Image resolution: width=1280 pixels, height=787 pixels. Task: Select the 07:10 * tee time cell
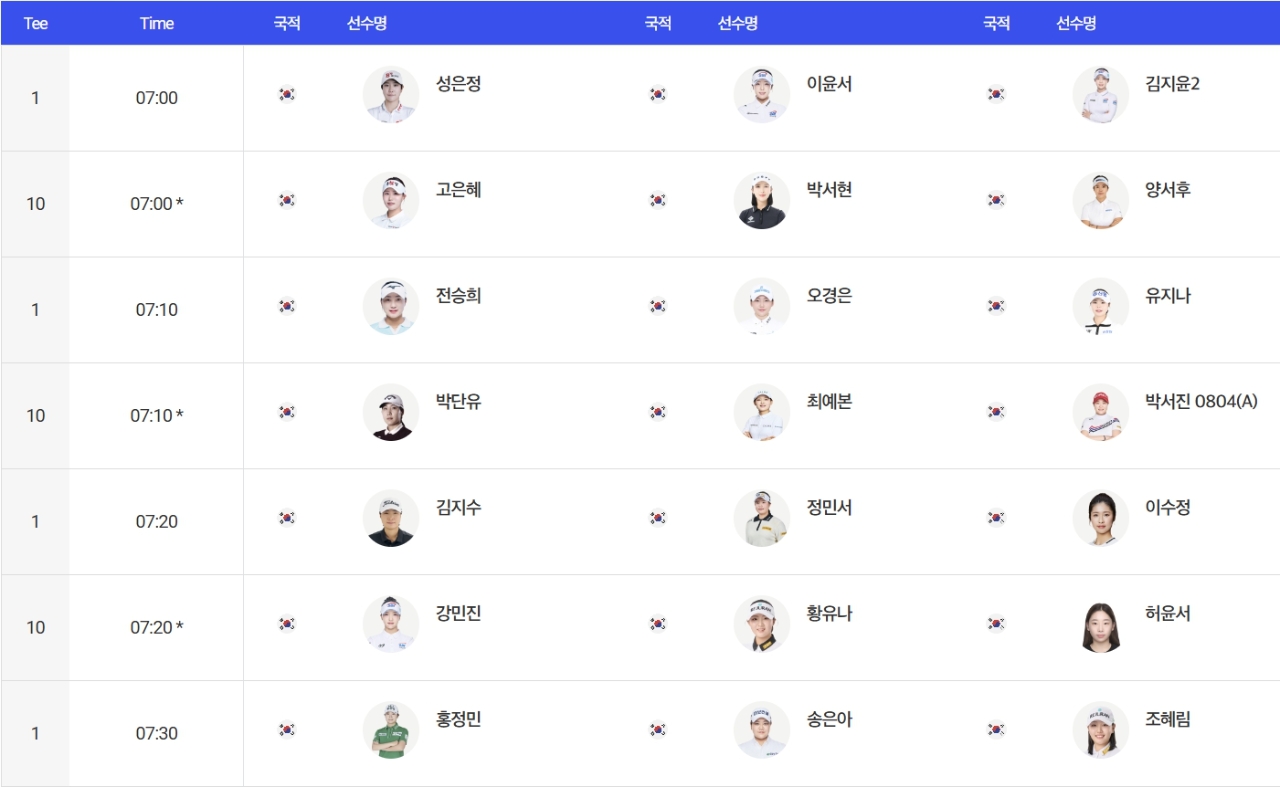[157, 416]
